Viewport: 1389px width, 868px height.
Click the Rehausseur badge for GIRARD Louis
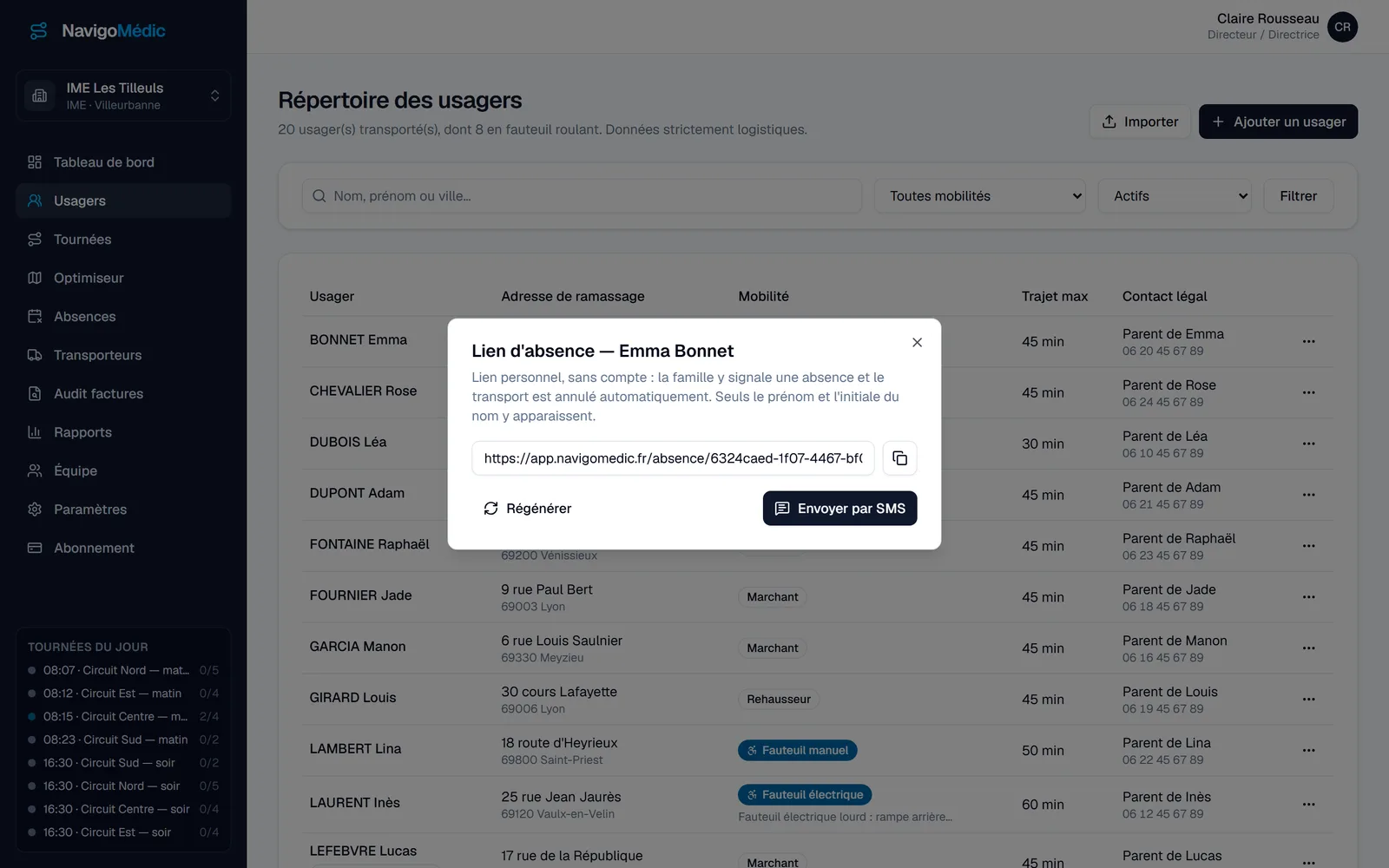tap(779, 700)
